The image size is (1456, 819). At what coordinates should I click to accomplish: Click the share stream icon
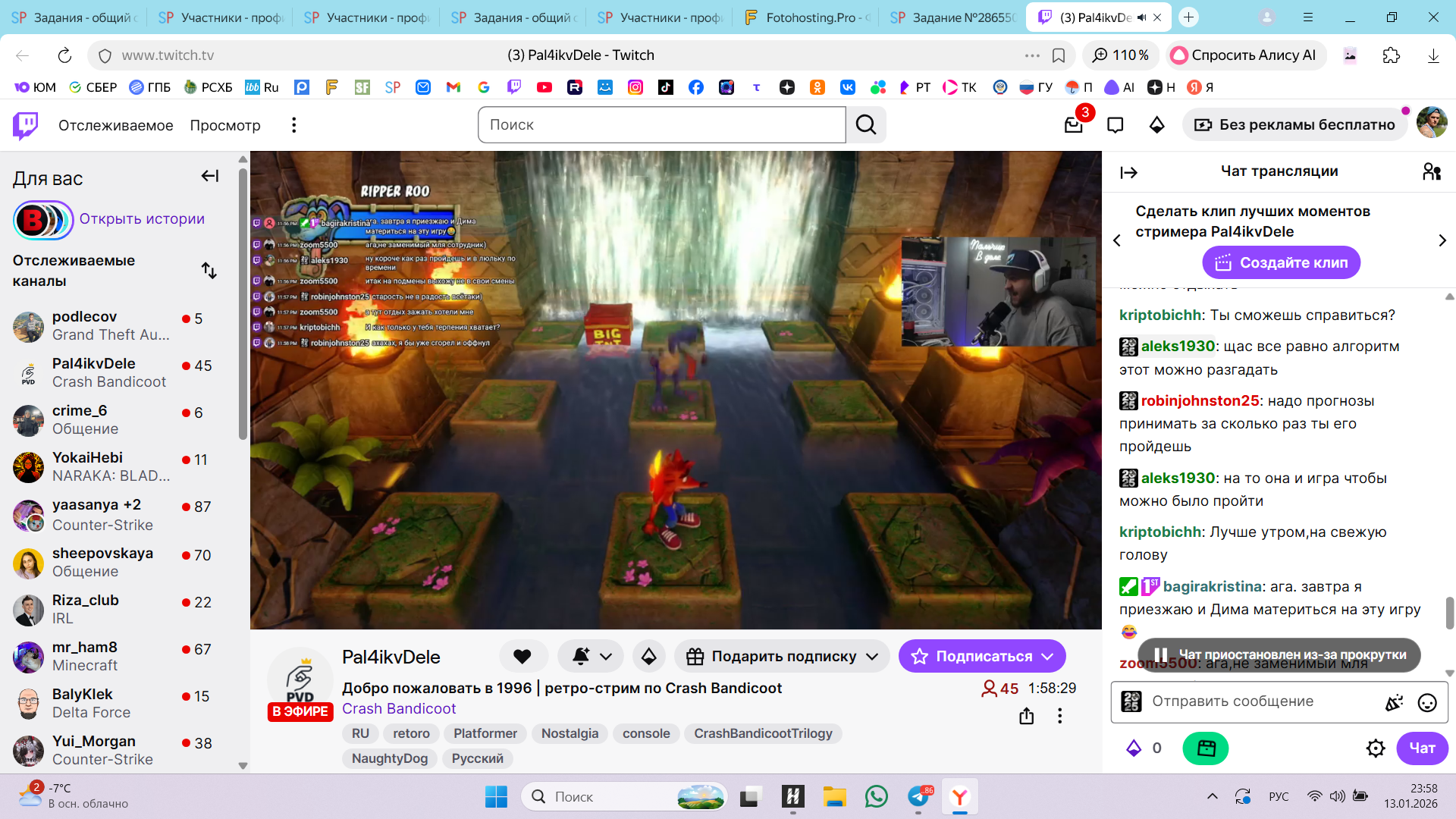pyautogui.click(x=1026, y=716)
